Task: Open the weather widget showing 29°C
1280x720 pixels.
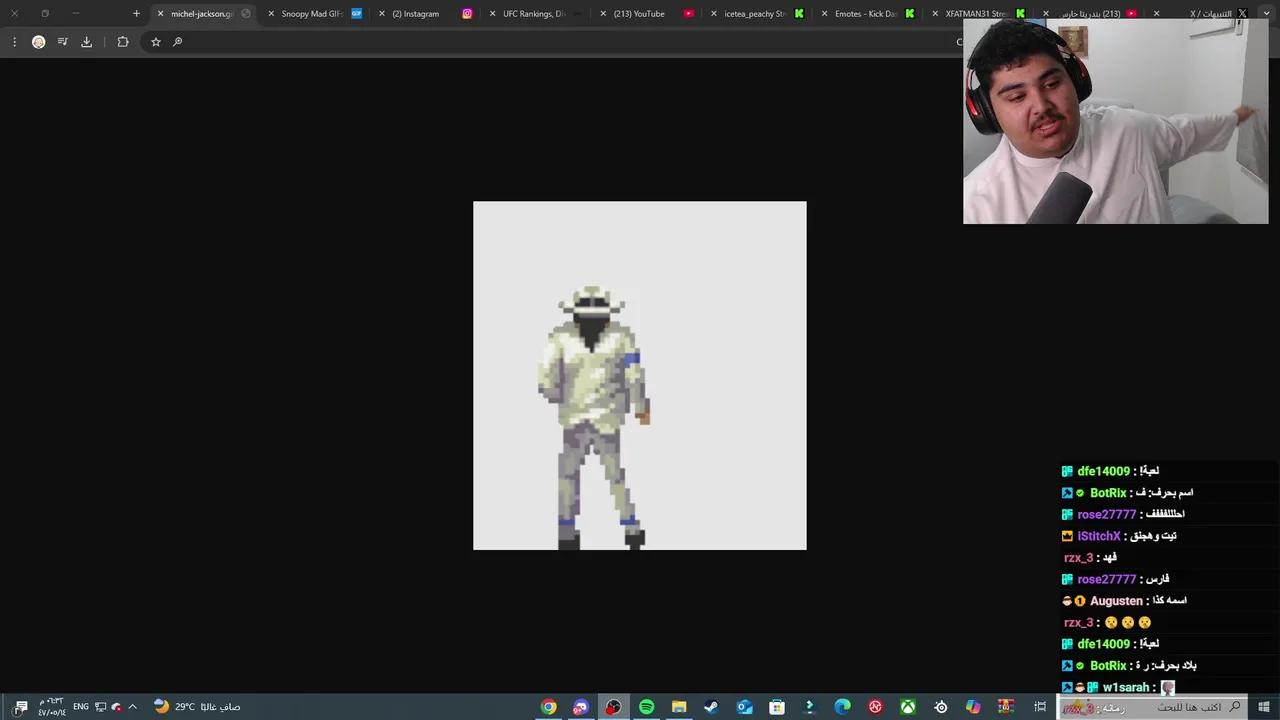Action: (x=197, y=707)
